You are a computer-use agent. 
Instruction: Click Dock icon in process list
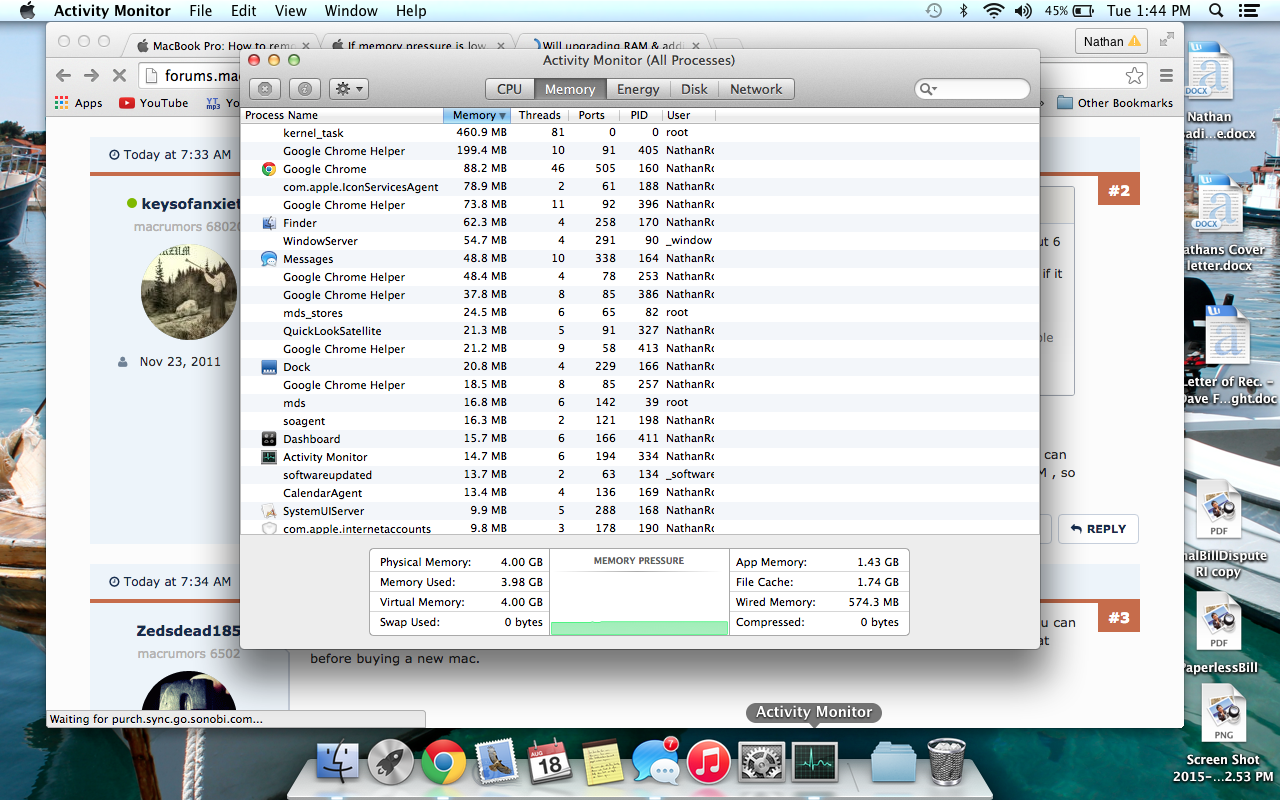[x=269, y=367]
